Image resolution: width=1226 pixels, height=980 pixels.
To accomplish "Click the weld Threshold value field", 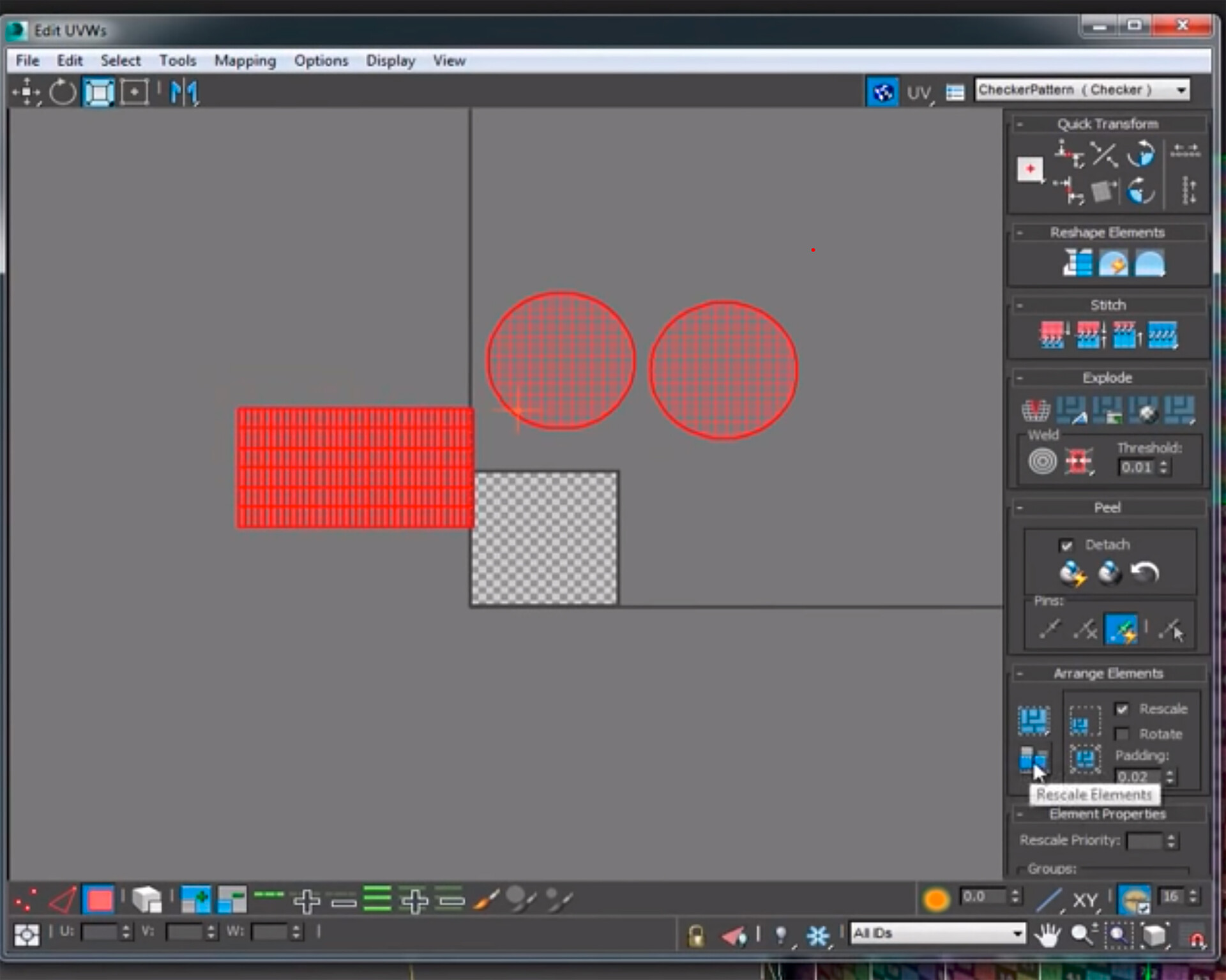I will 1137,467.
